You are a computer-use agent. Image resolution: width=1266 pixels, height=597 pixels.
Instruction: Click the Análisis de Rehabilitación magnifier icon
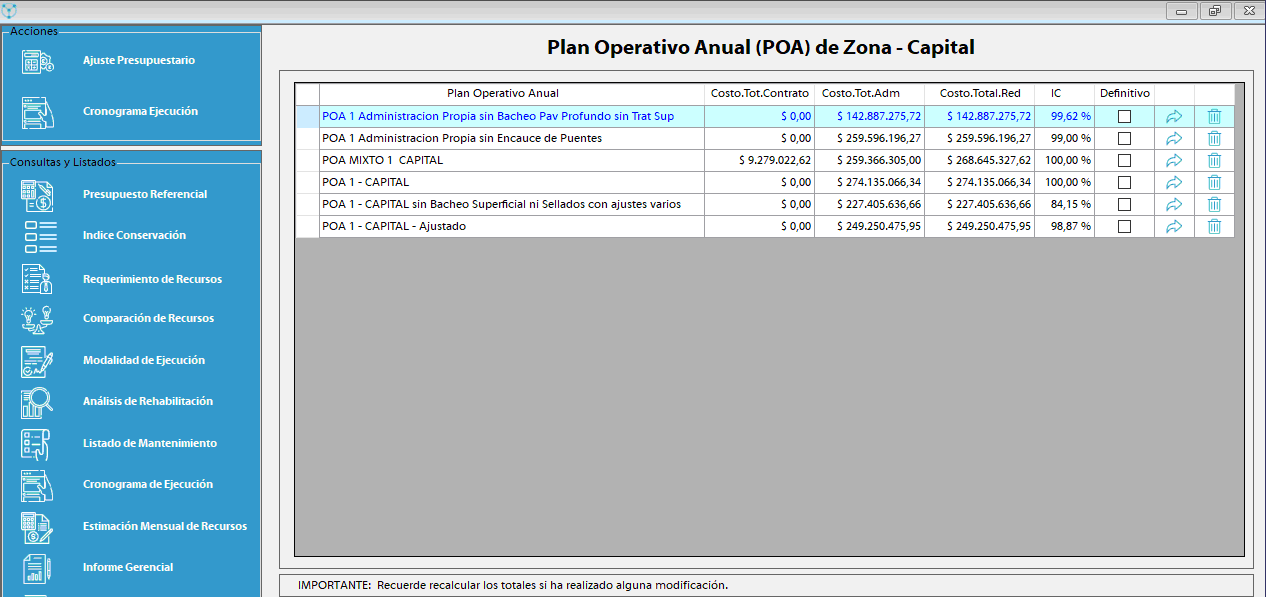coord(38,402)
